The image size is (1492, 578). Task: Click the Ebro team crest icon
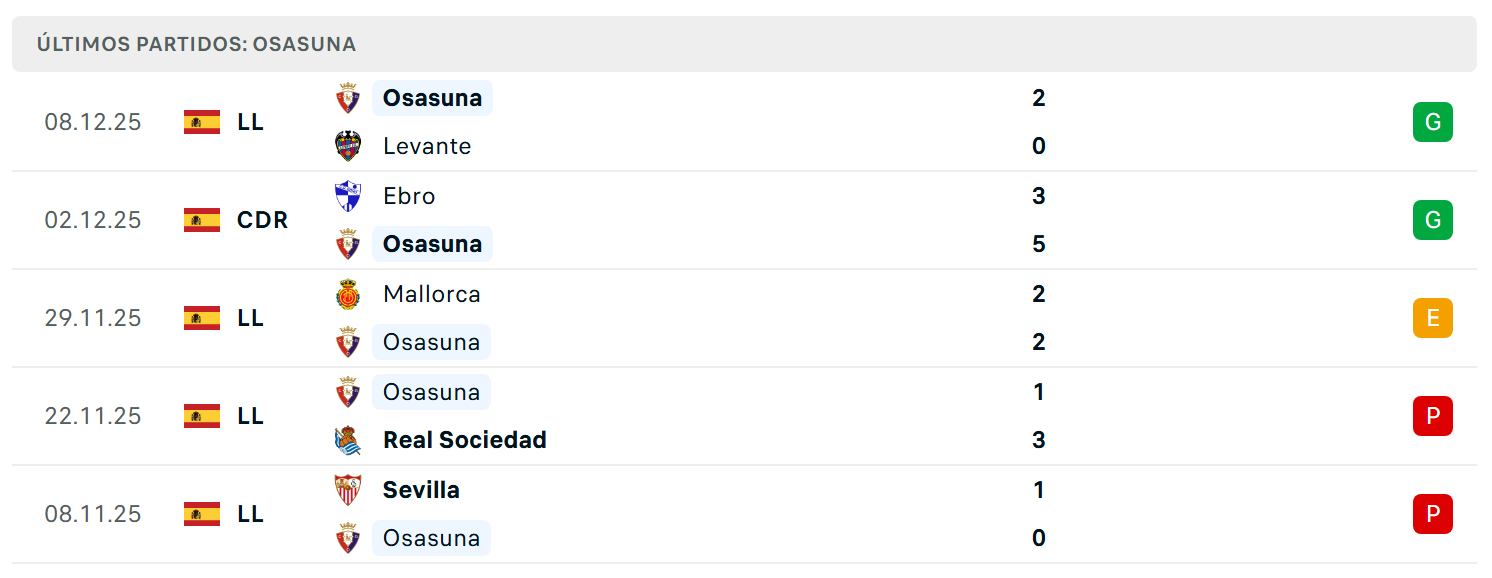pos(348,196)
